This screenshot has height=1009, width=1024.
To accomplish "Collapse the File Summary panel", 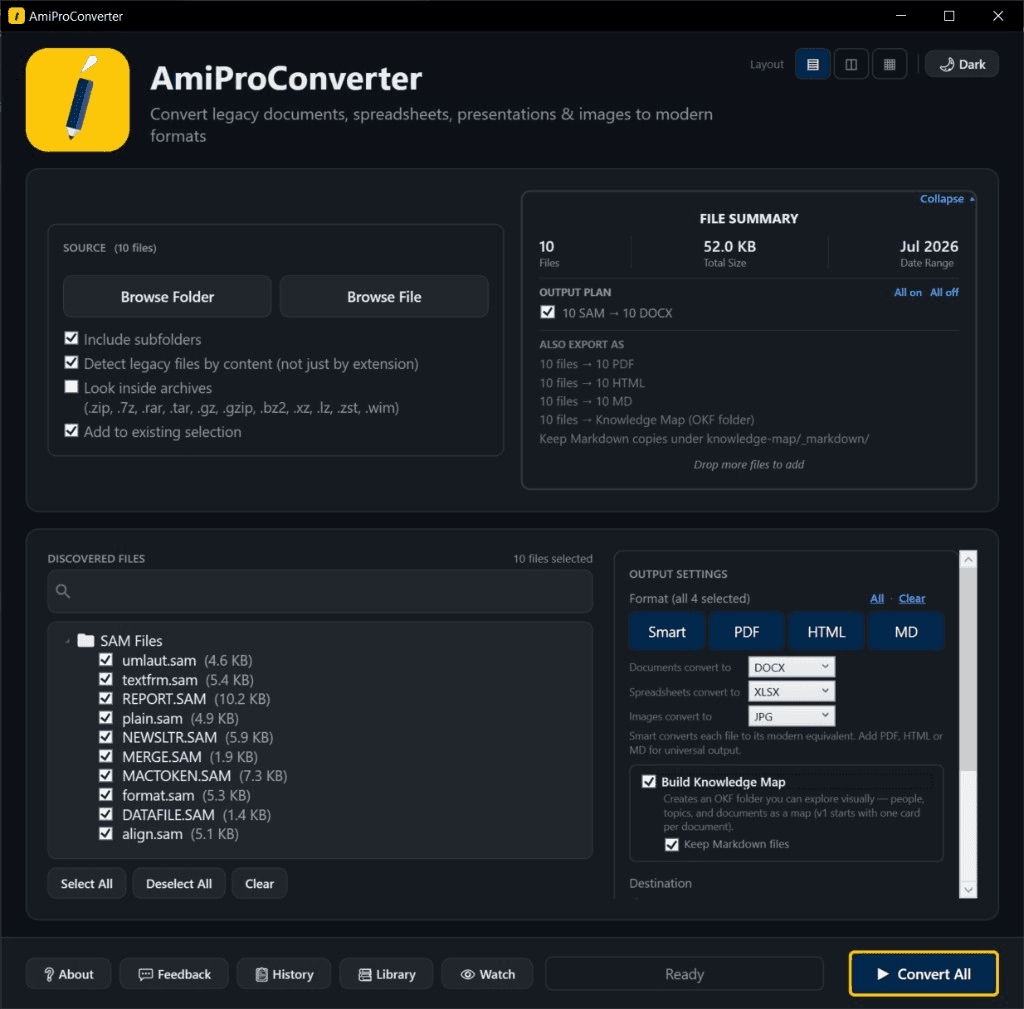I will tap(947, 199).
